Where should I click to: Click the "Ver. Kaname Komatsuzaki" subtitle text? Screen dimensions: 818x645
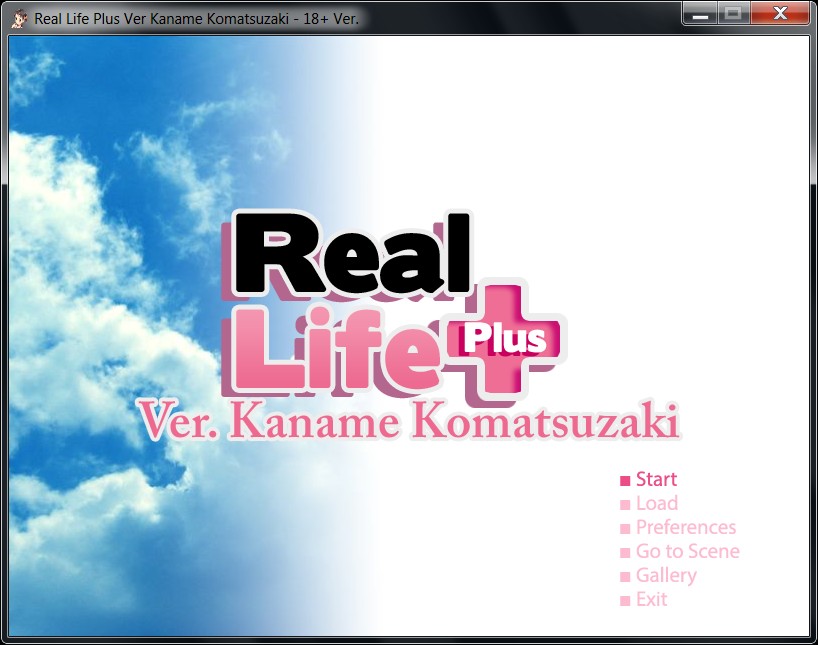click(x=408, y=422)
